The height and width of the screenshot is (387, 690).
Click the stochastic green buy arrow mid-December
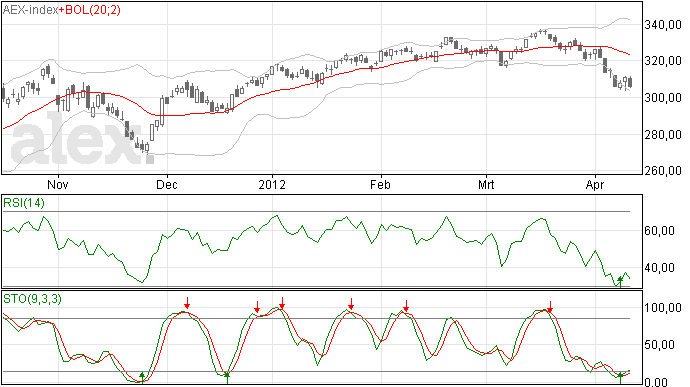[x=227, y=378]
